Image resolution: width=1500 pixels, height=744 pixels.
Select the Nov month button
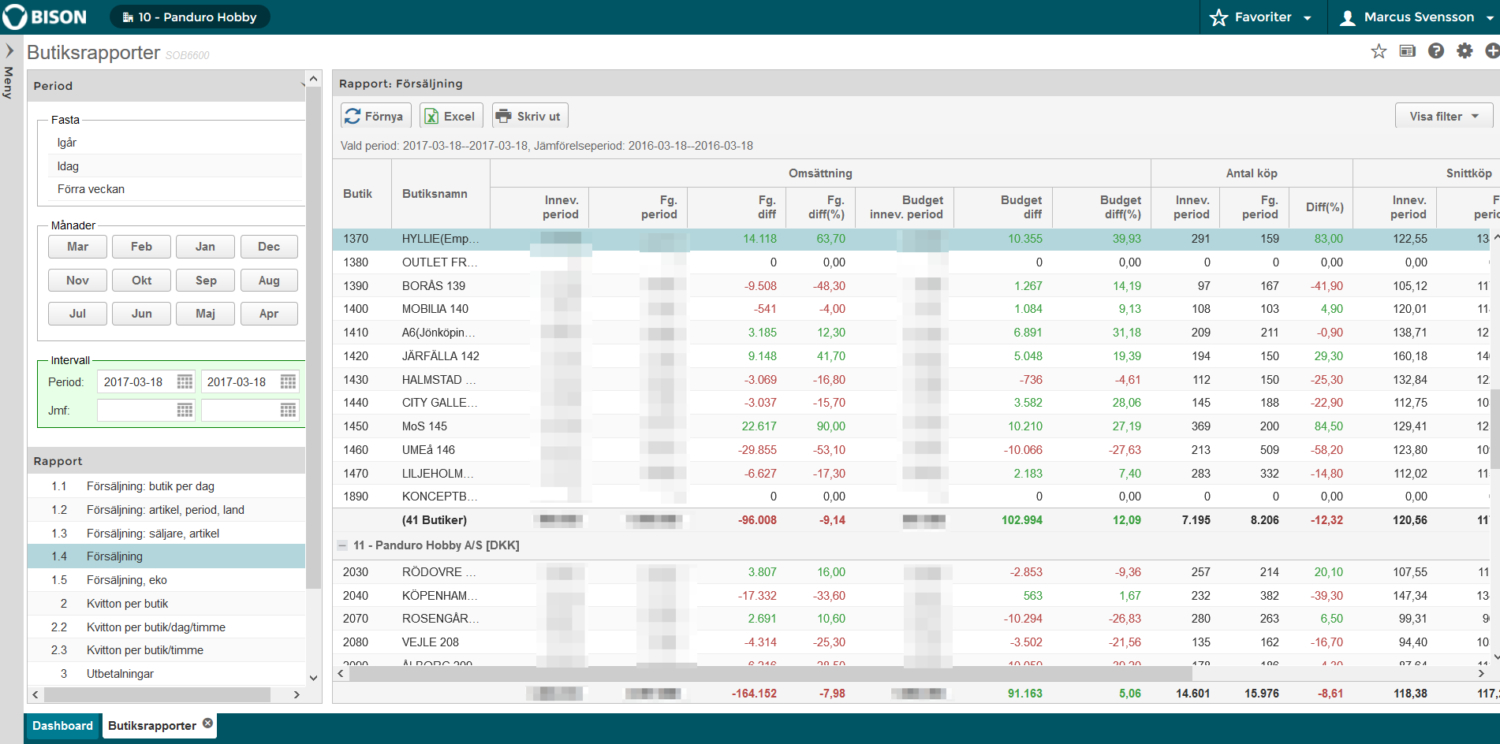coord(78,280)
